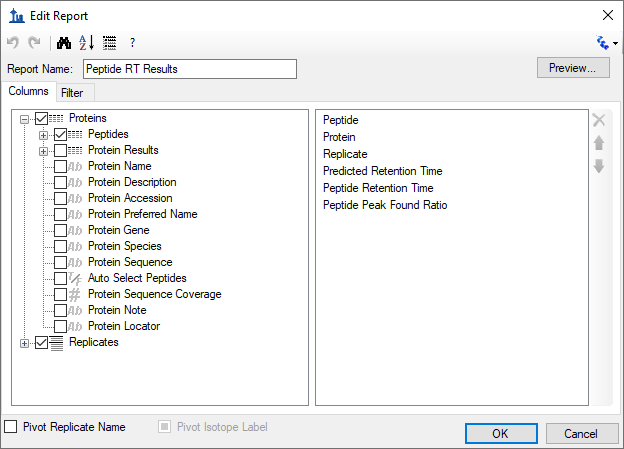The width and height of the screenshot is (624, 449).
Task: Click the X remove column icon
Action: [x=599, y=120]
